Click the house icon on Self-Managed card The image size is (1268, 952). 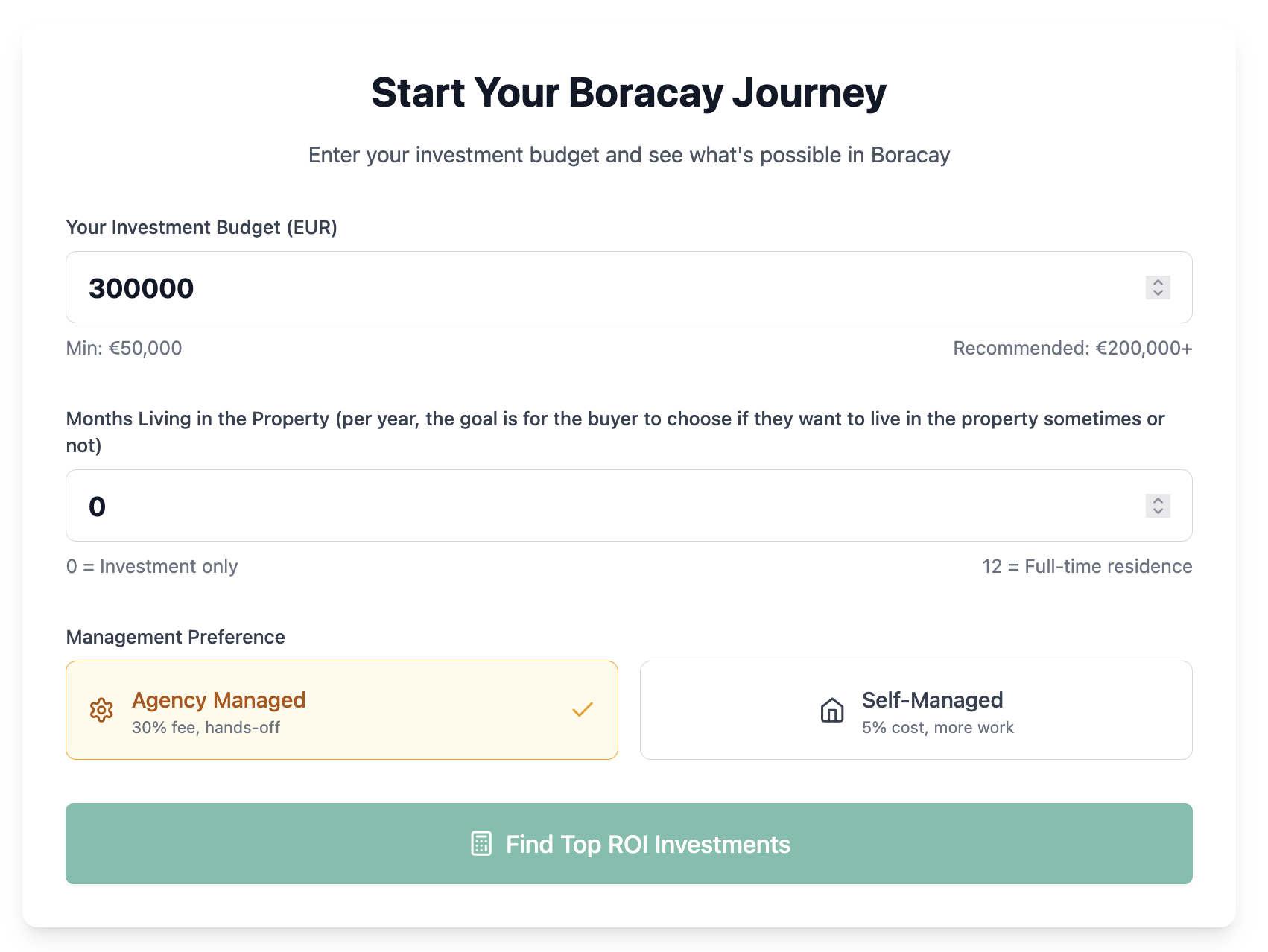pyautogui.click(x=831, y=710)
